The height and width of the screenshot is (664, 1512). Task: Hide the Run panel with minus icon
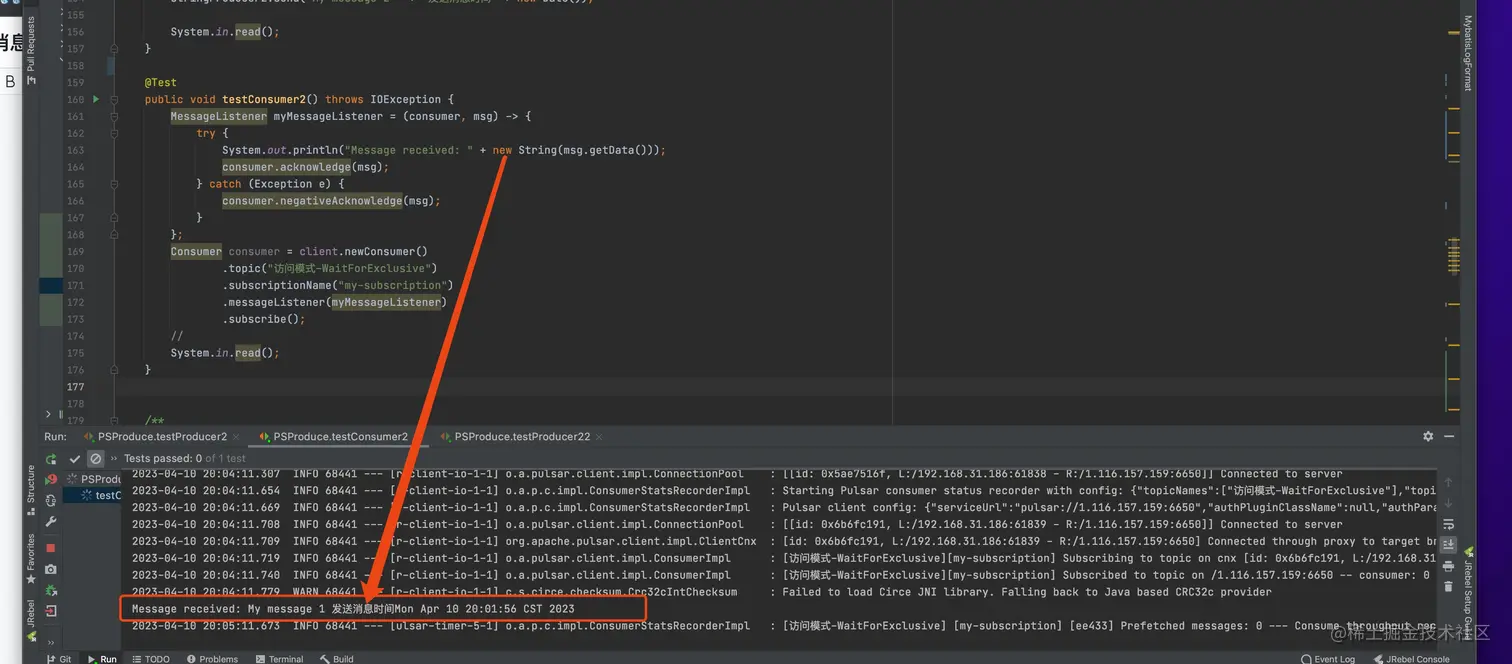pos(1449,436)
